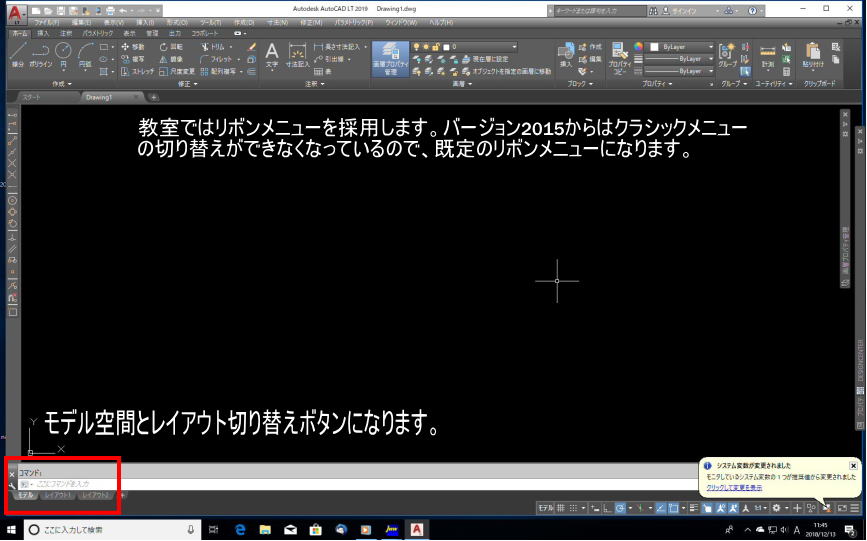Select the Line (線分) tool
This screenshot has width=867, height=541.
(x=18, y=55)
